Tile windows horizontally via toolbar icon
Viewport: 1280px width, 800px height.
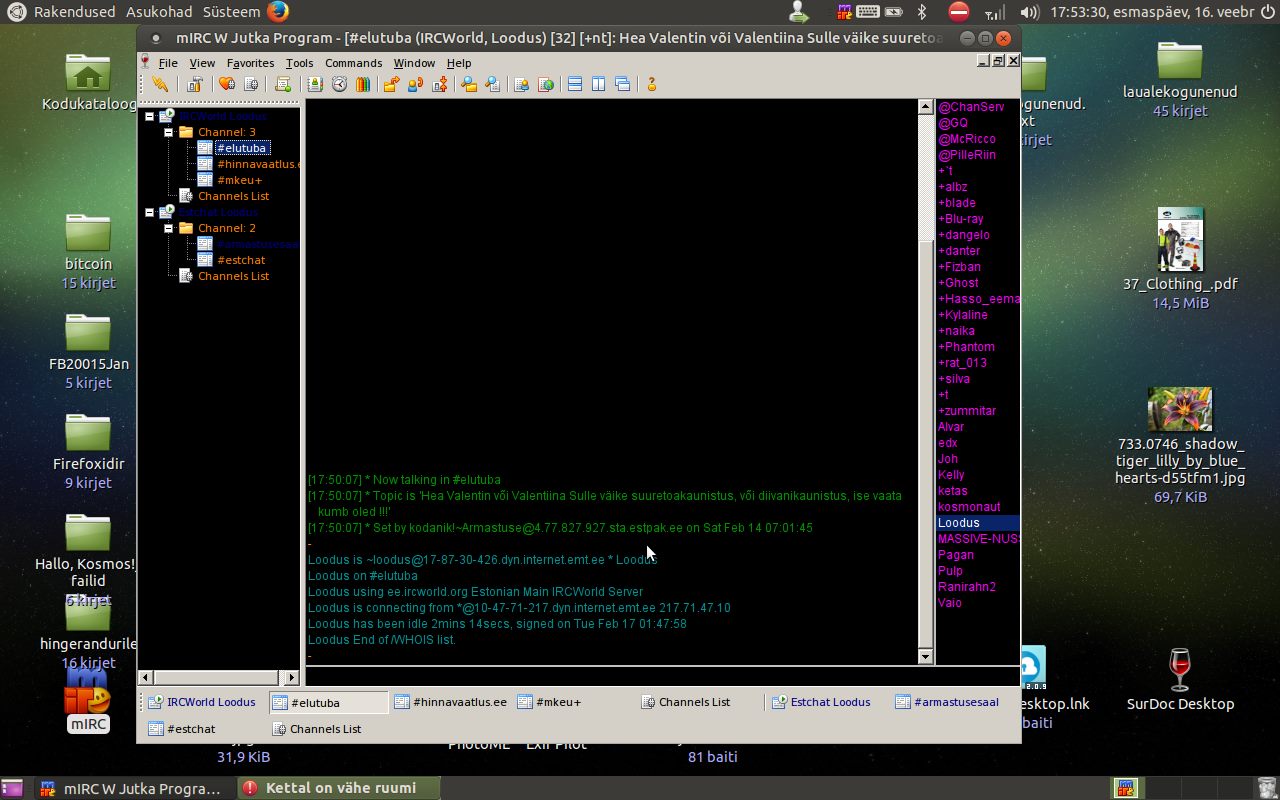pyautogui.click(x=575, y=84)
